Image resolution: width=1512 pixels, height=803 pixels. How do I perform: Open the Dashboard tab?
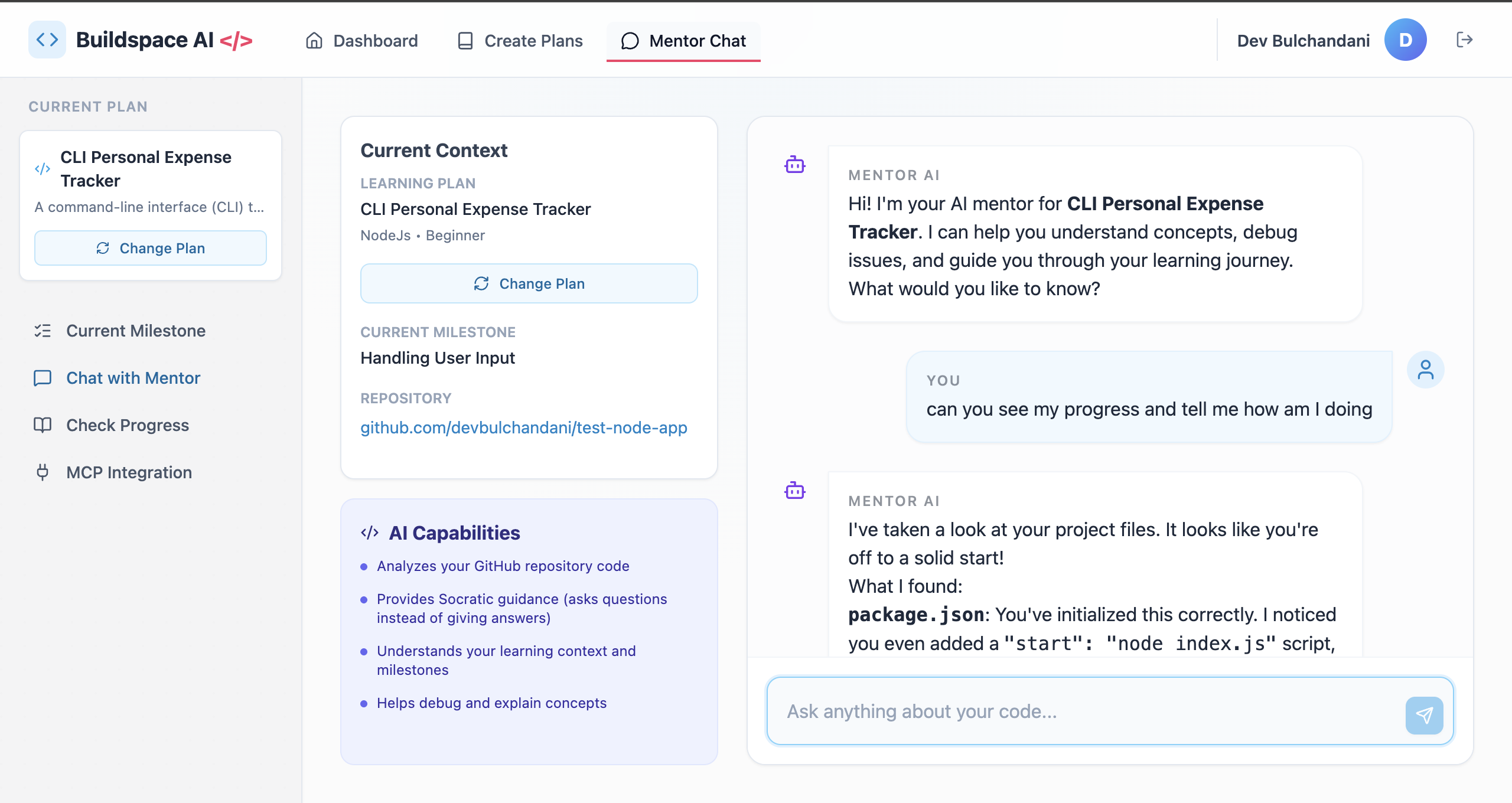tap(362, 41)
